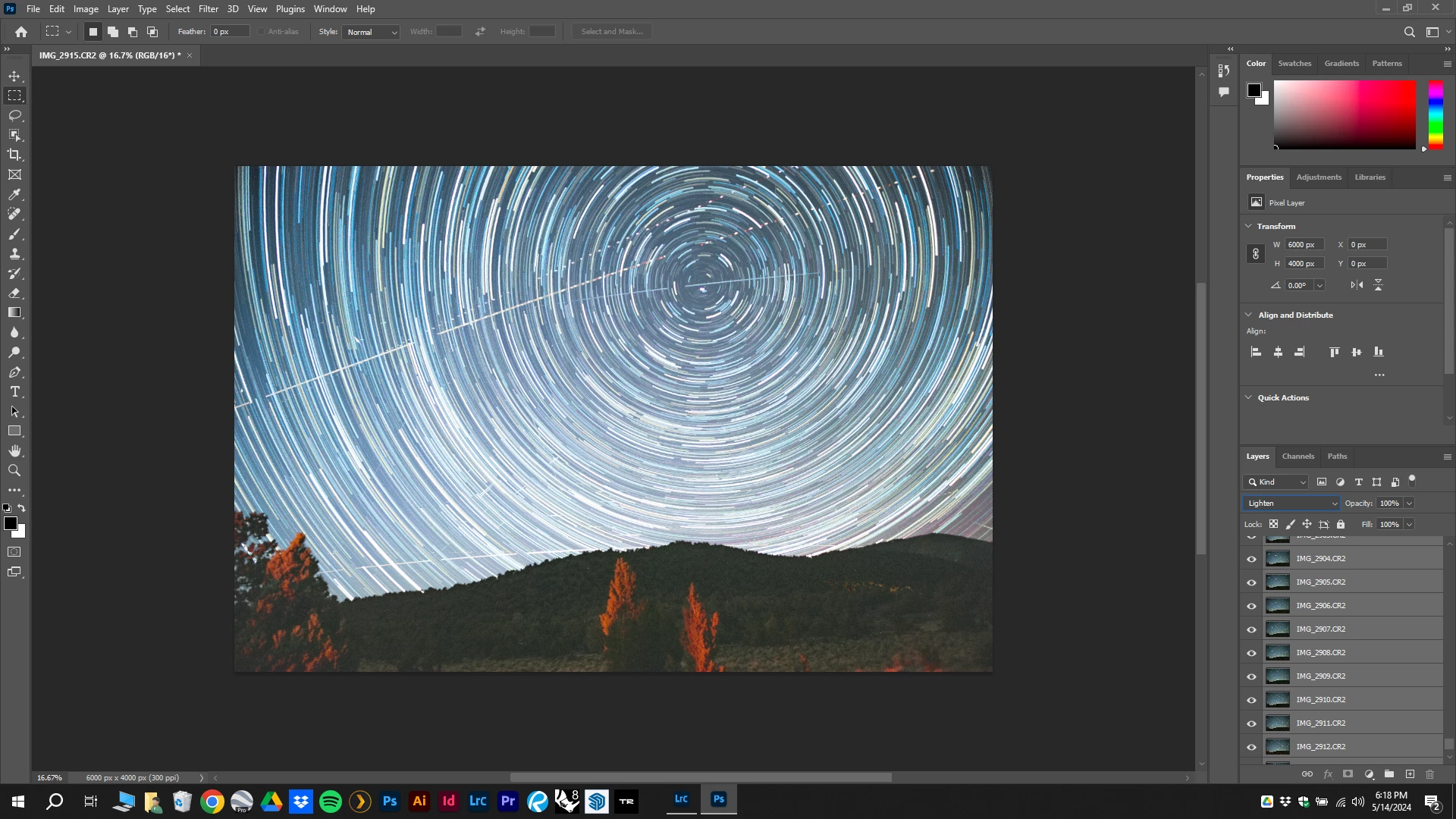Select the Hand tool
Viewport: 1456px width, 819px height.
pyautogui.click(x=14, y=451)
